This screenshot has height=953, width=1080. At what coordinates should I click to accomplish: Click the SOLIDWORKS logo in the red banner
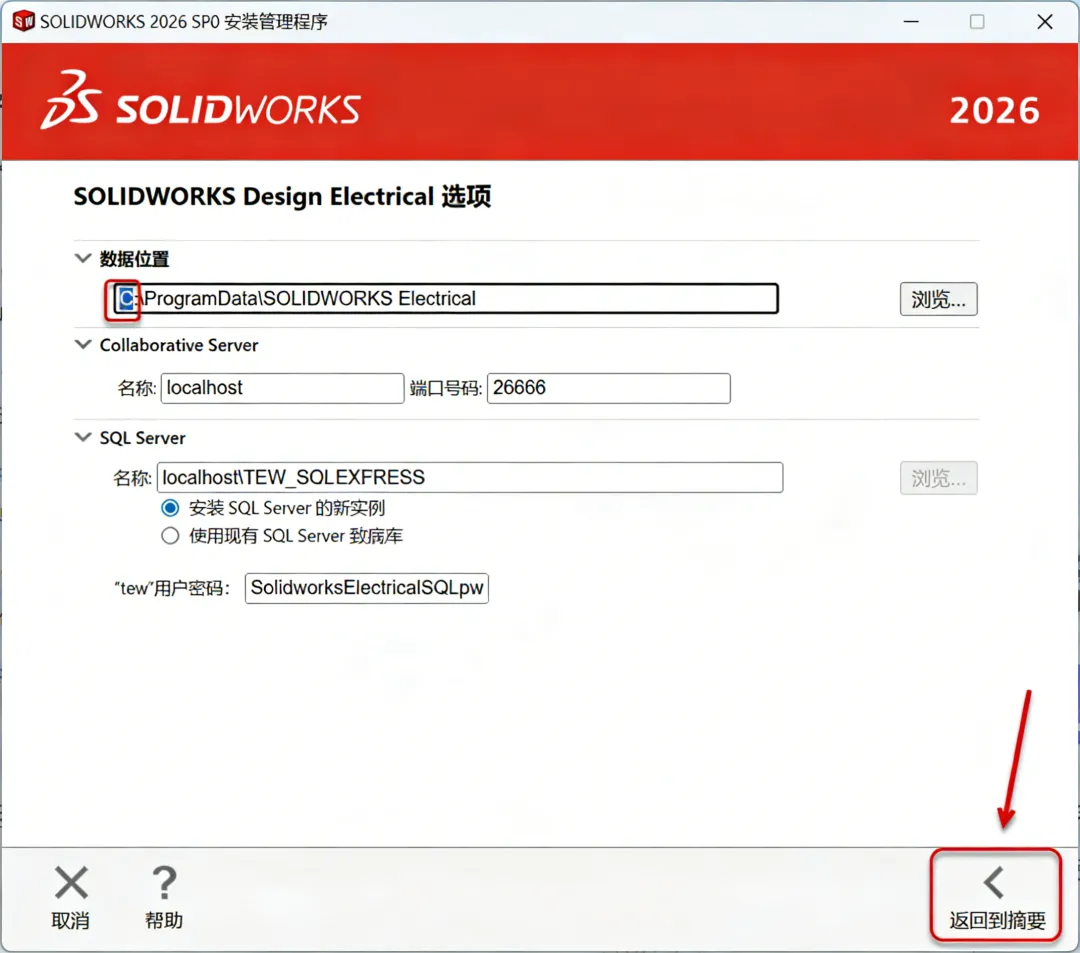pyautogui.click(x=200, y=101)
